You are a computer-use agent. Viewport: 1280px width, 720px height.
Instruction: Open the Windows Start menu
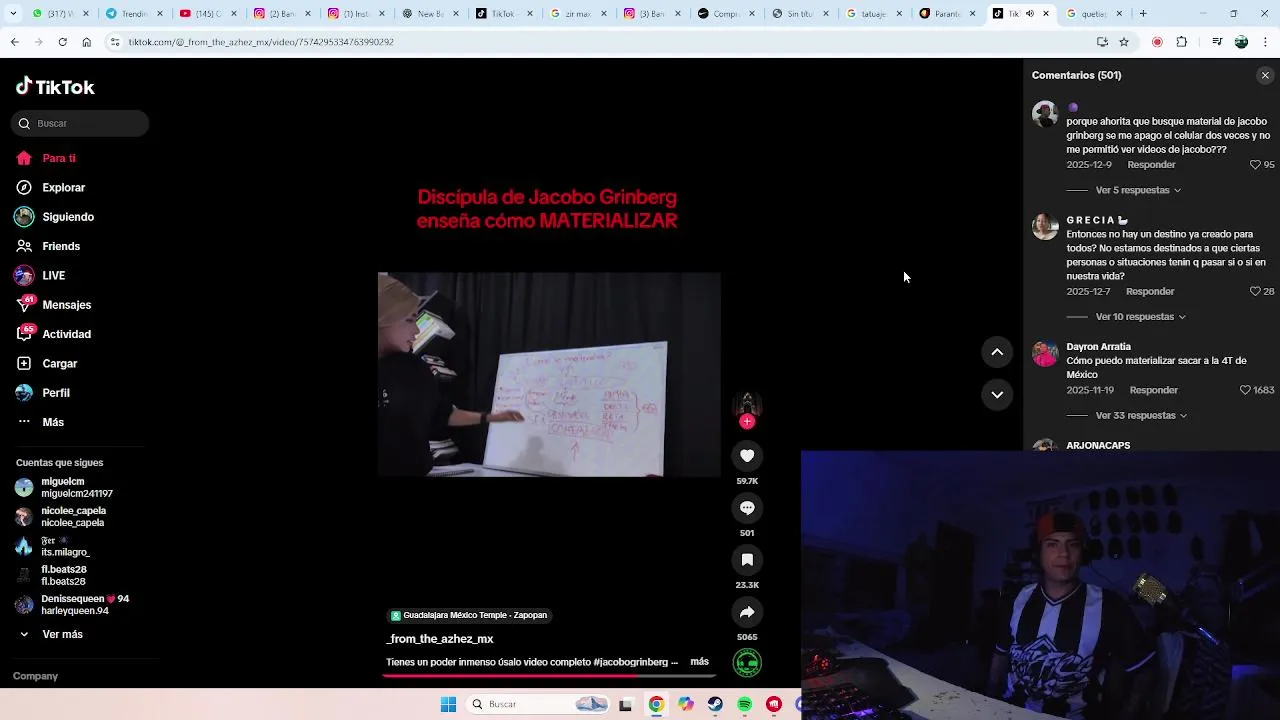pos(448,704)
